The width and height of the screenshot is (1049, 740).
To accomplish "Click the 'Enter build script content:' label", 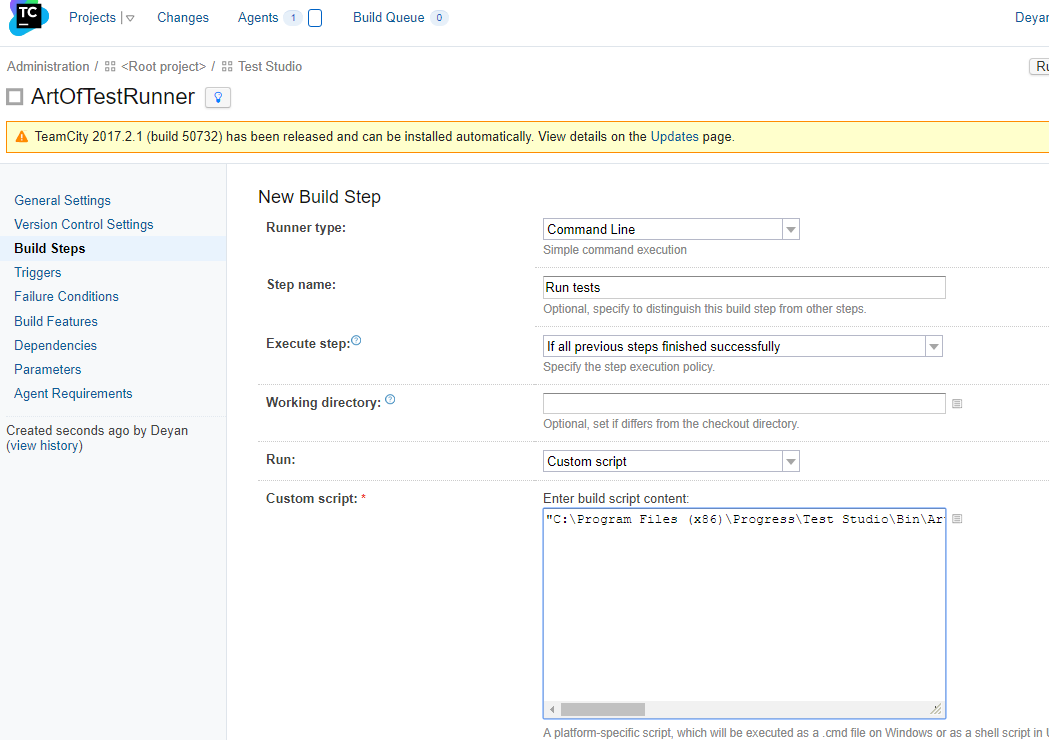I will point(615,498).
